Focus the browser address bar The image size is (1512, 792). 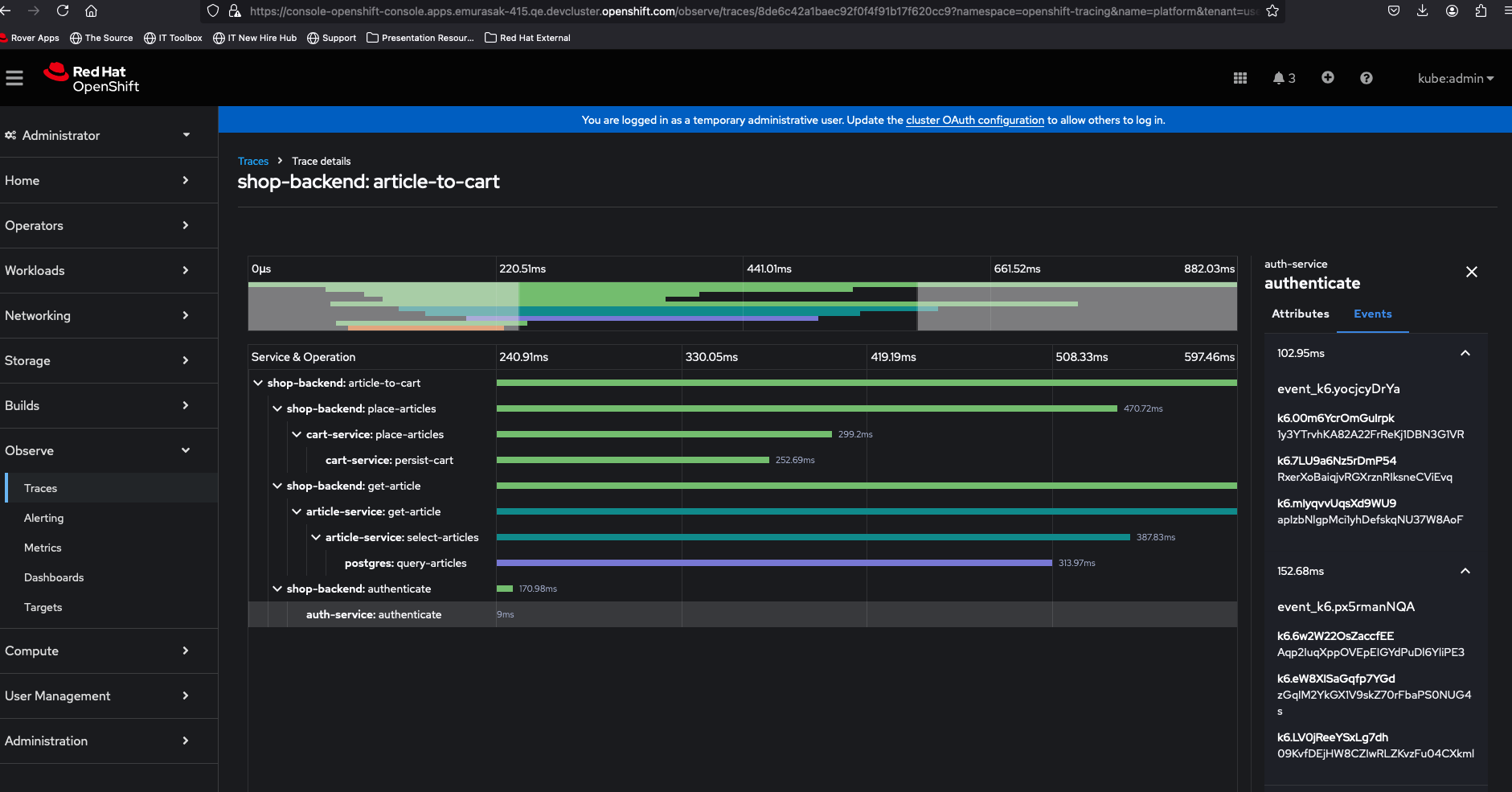(752, 11)
